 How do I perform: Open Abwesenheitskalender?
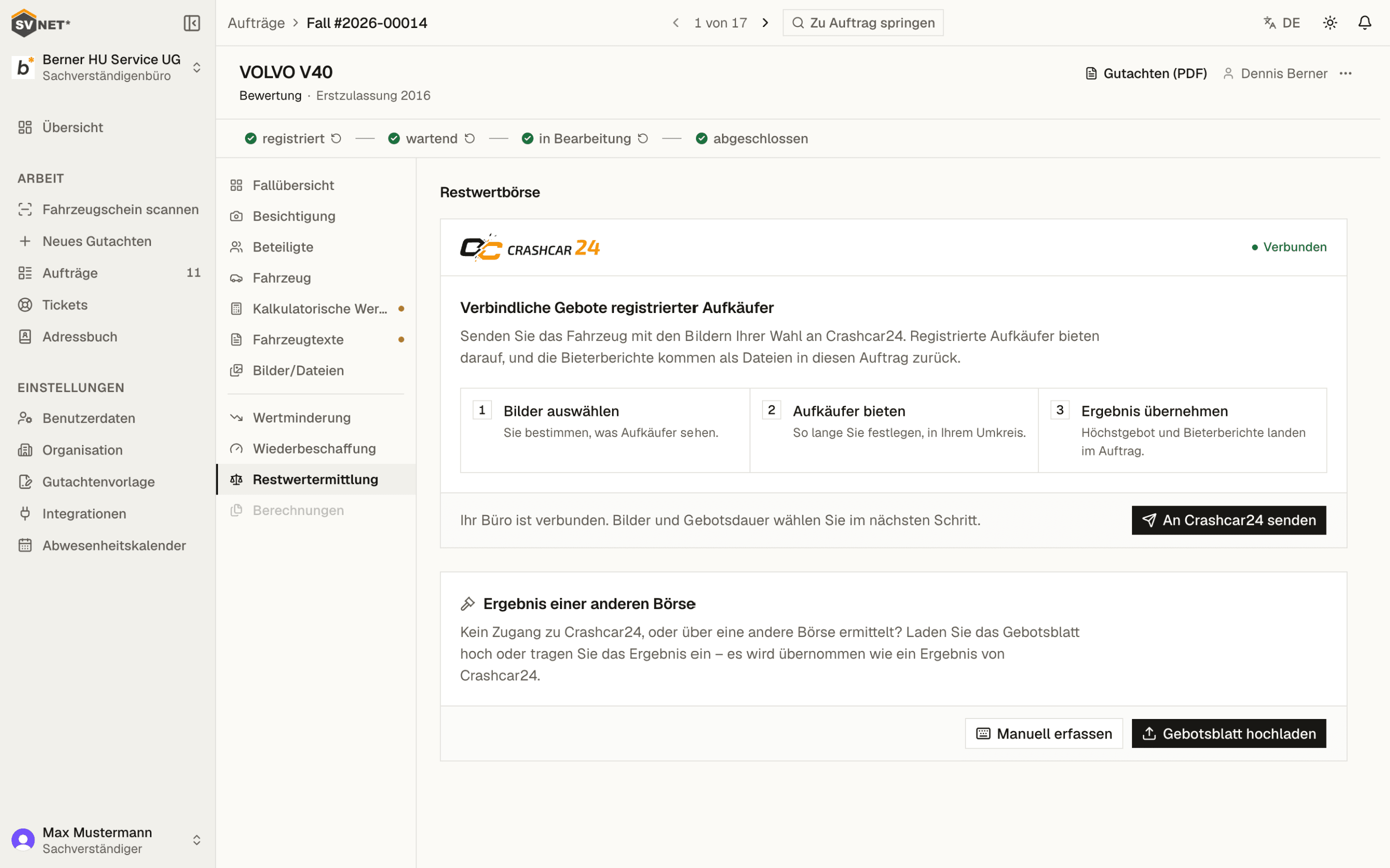(x=107, y=545)
